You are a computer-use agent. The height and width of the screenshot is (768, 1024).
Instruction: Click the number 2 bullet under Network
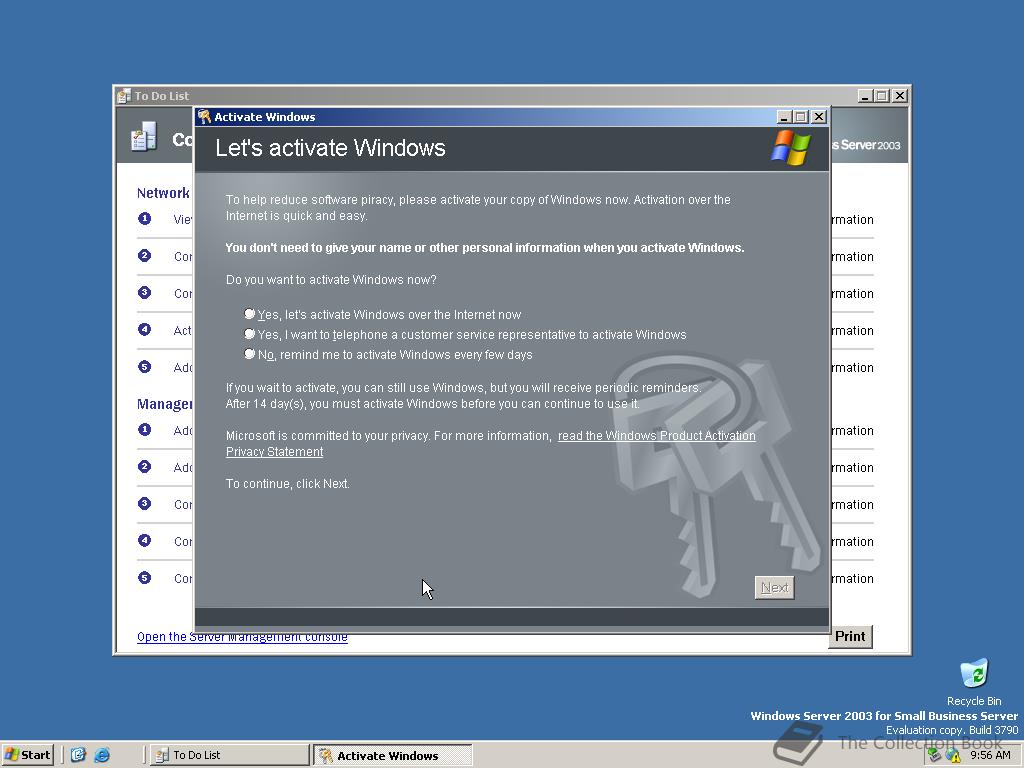(144, 255)
